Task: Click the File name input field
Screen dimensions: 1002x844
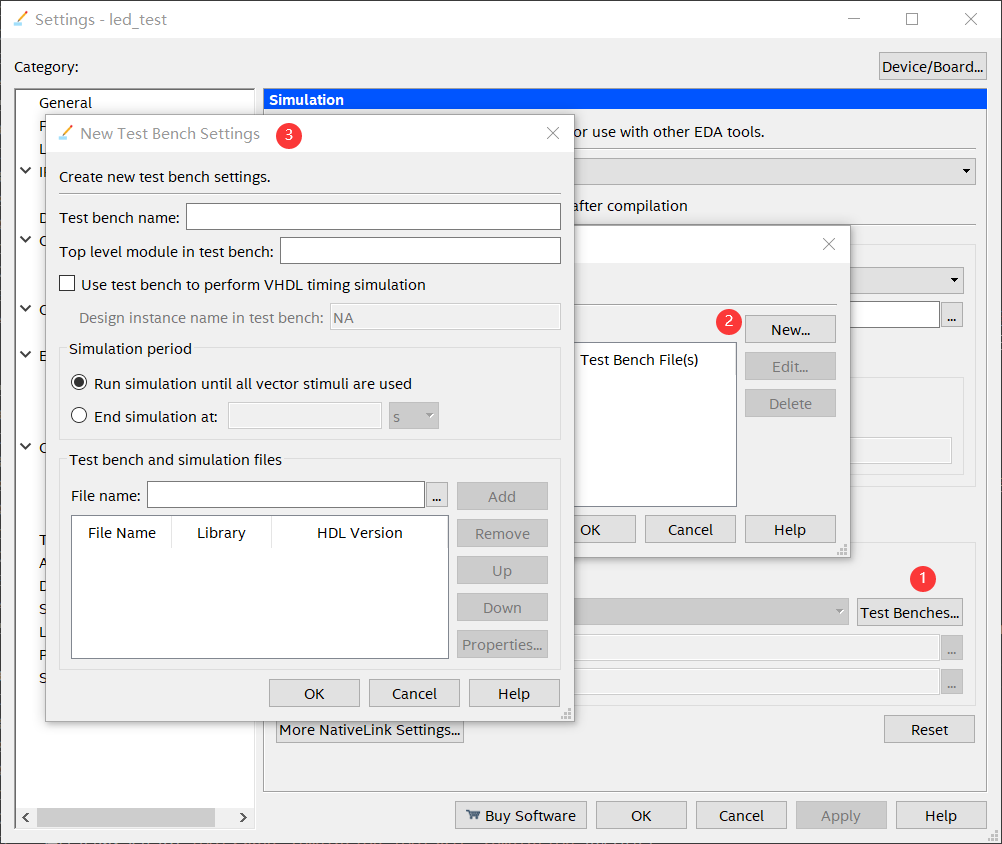Action: click(x=286, y=495)
